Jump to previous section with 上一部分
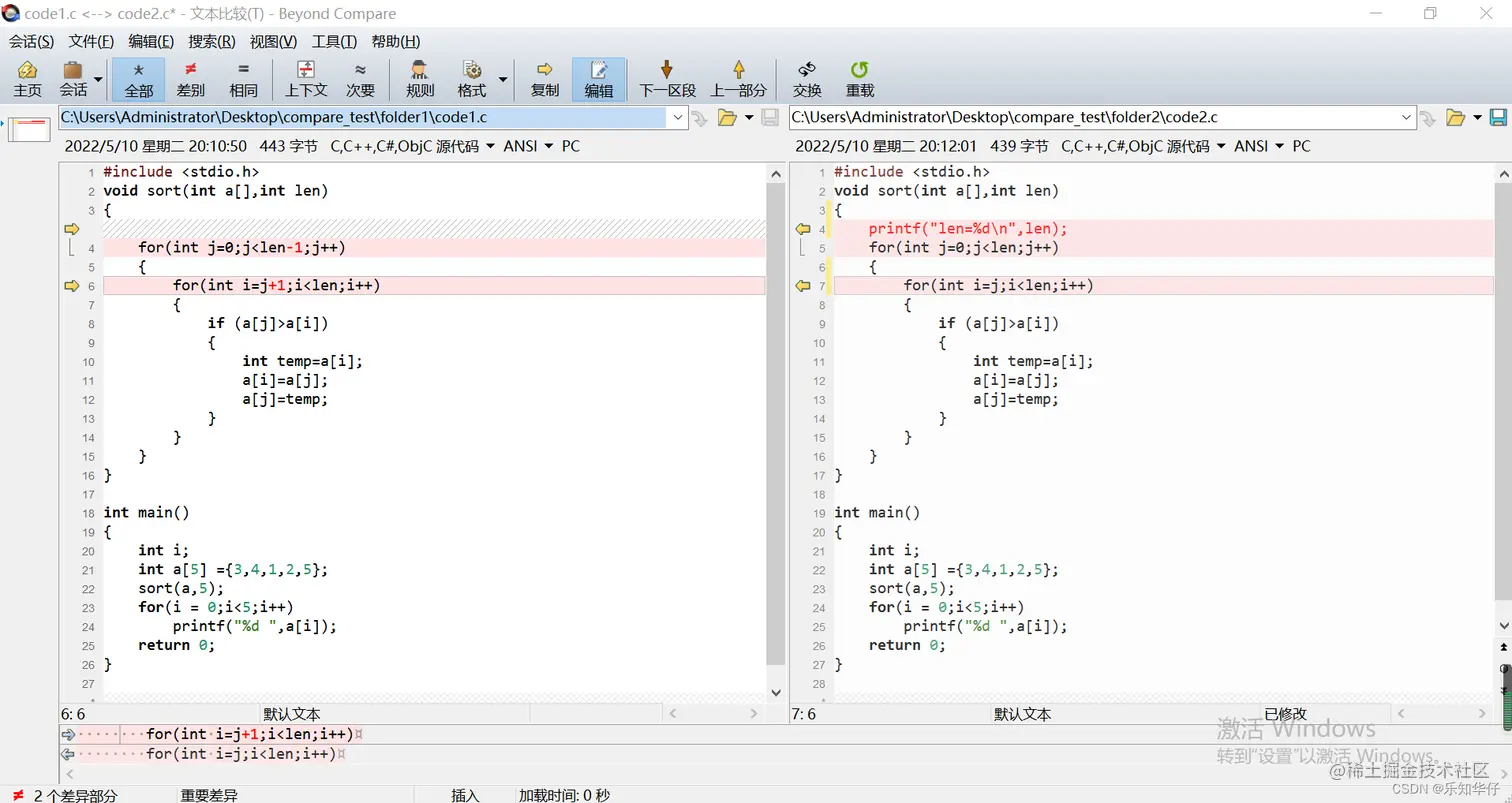This screenshot has width=1512, height=803. [738, 79]
